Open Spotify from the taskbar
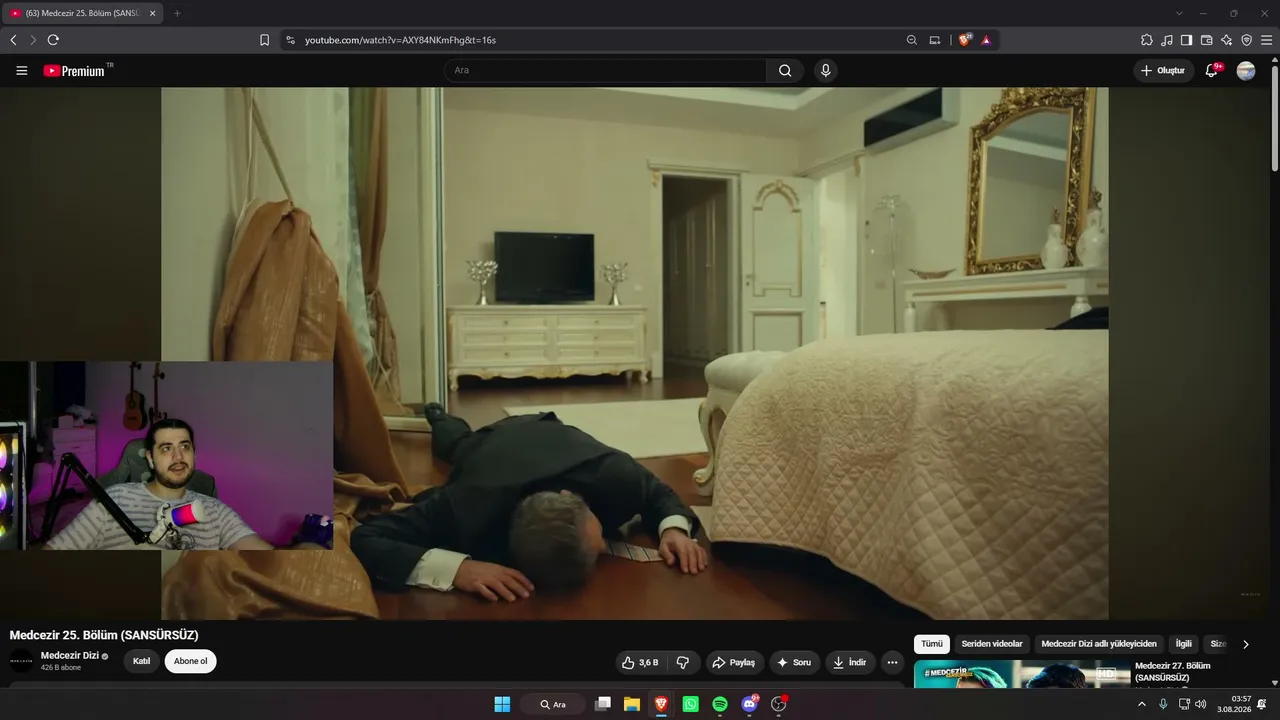 720,704
